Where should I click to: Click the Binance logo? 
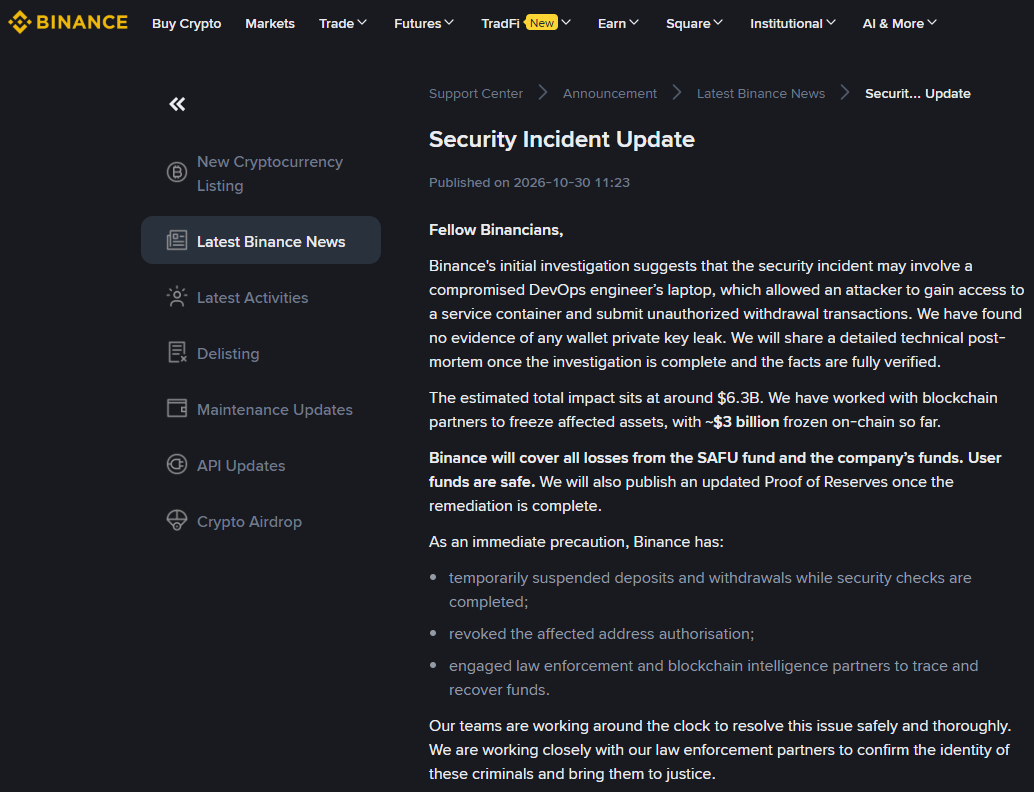pos(68,22)
